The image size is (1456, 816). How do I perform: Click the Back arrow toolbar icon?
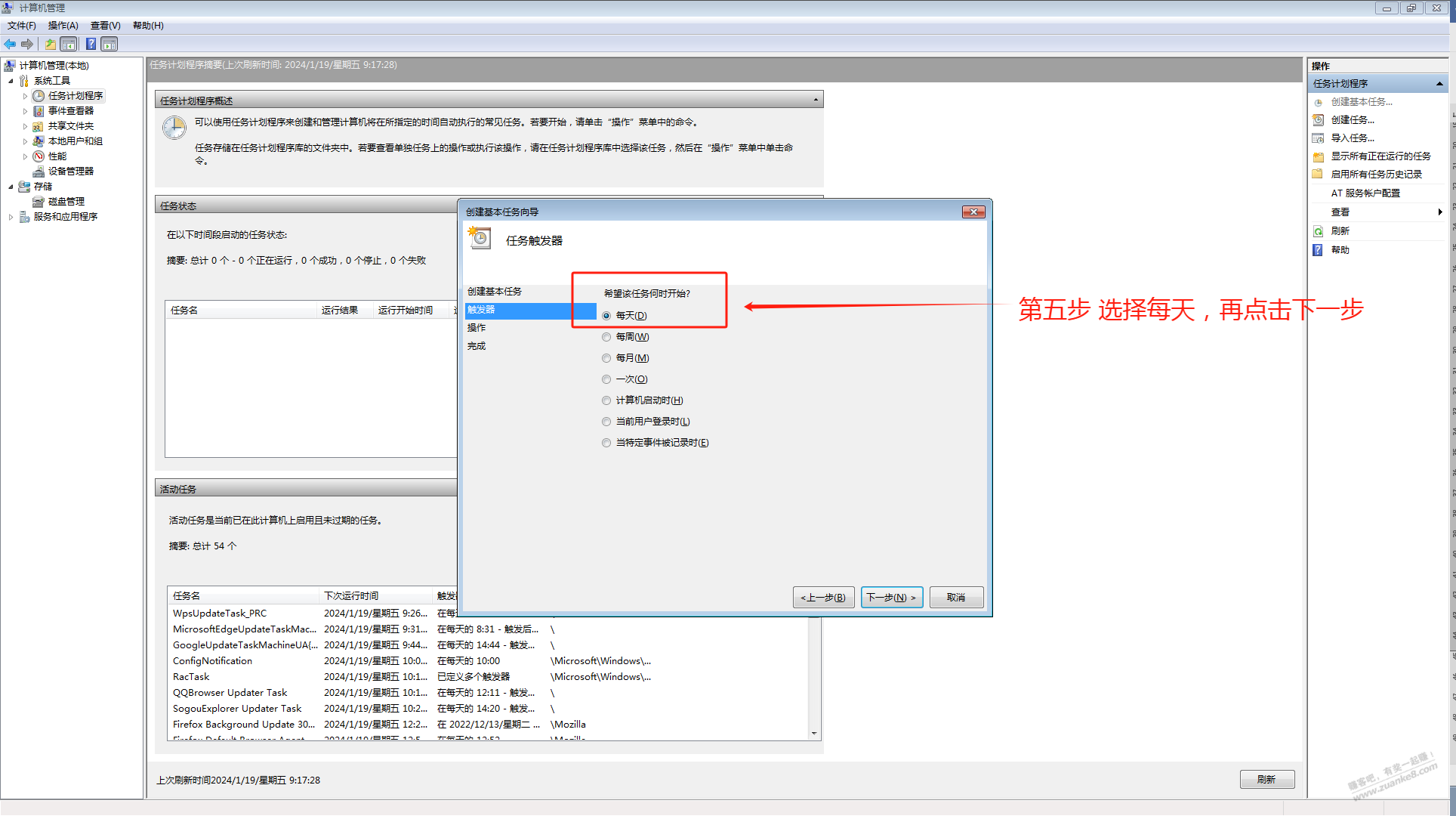click(x=10, y=44)
